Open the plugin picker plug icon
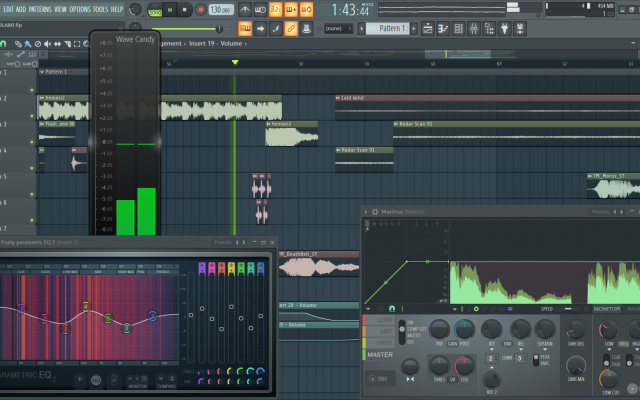640x400 pixels. pos(504,29)
